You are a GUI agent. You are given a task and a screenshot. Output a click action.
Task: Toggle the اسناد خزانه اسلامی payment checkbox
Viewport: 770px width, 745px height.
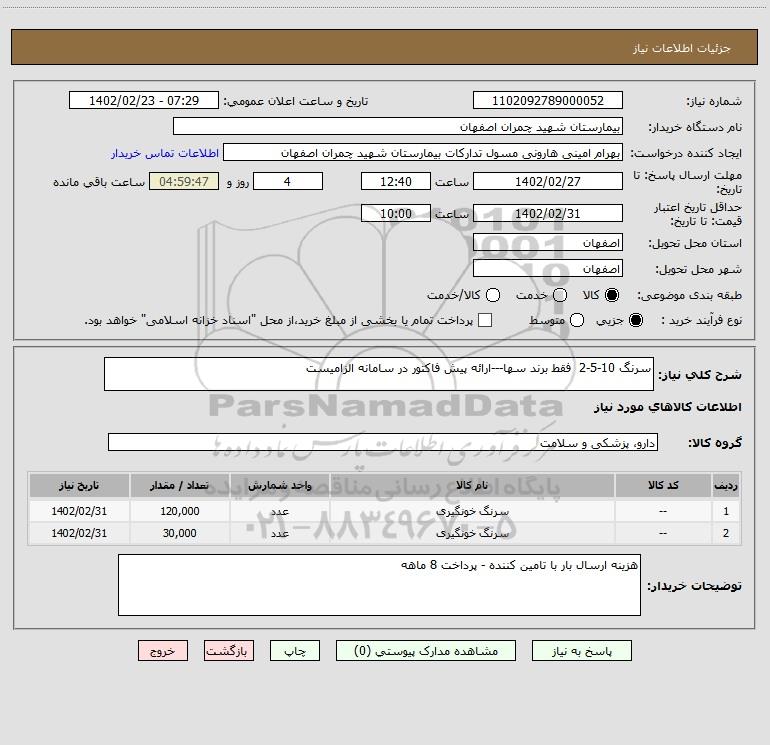point(485,320)
